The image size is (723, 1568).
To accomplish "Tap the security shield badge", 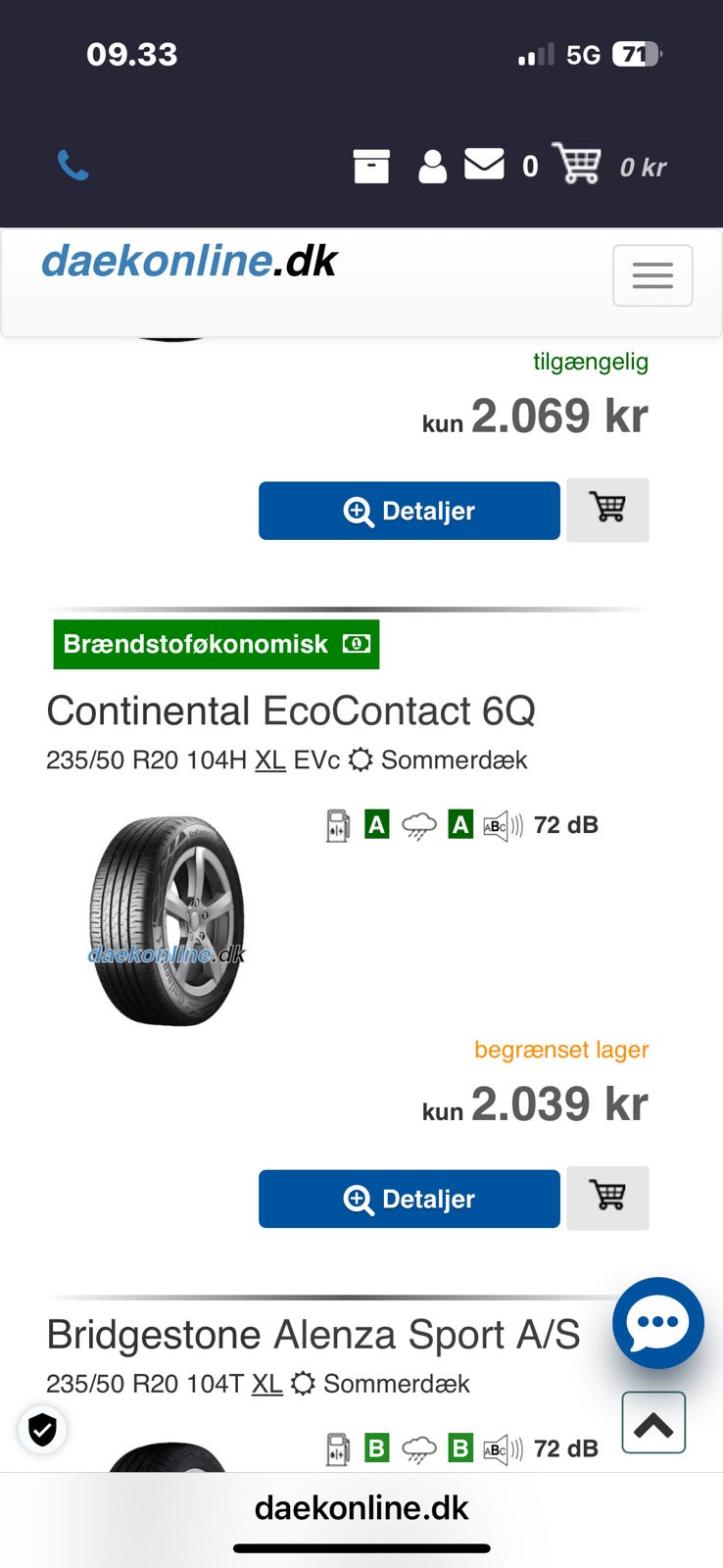I will pyautogui.click(x=42, y=1430).
